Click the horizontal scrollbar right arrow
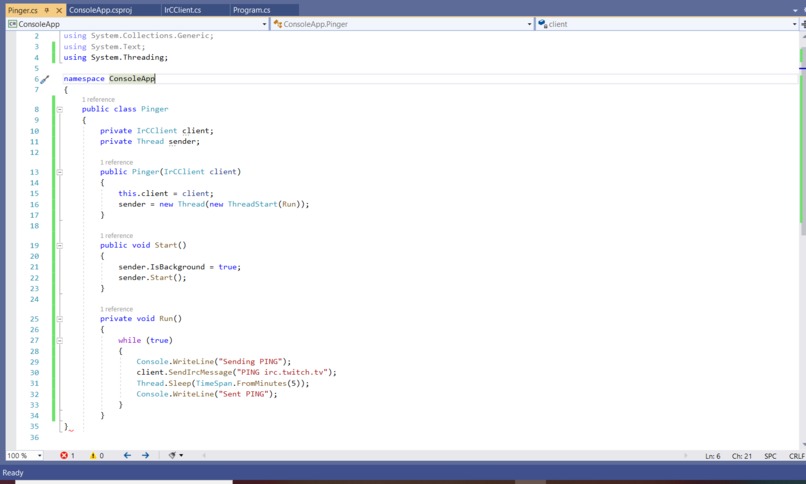Screen dimensions: 806x484 point(685,456)
